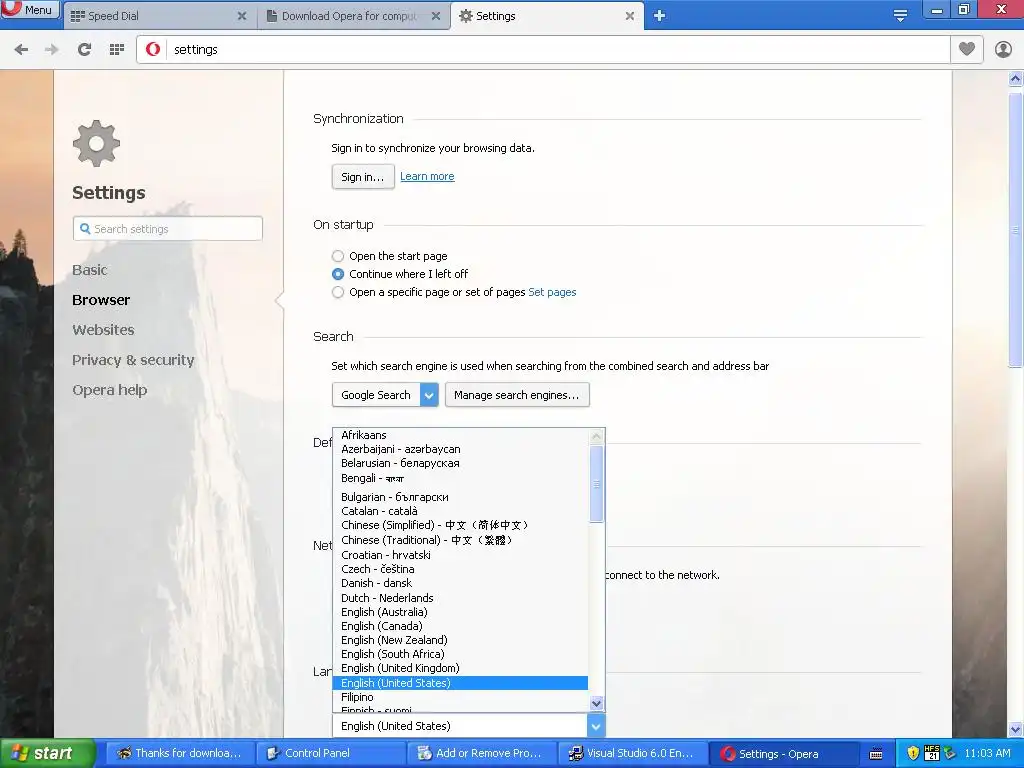This screenshot has width=1024, height=768.
Task: Choose Danish - dansk in the list
Action: click(460, 583)
